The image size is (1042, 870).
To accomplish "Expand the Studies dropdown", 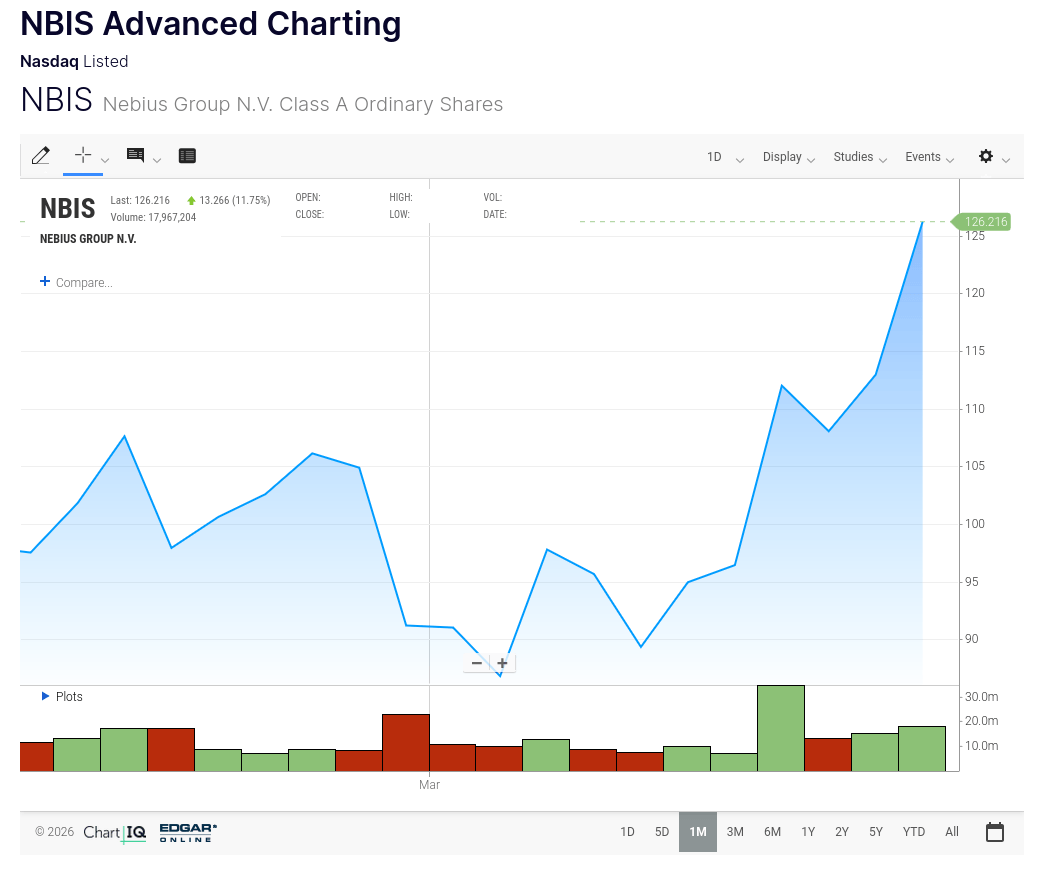I will pos(859,157).
